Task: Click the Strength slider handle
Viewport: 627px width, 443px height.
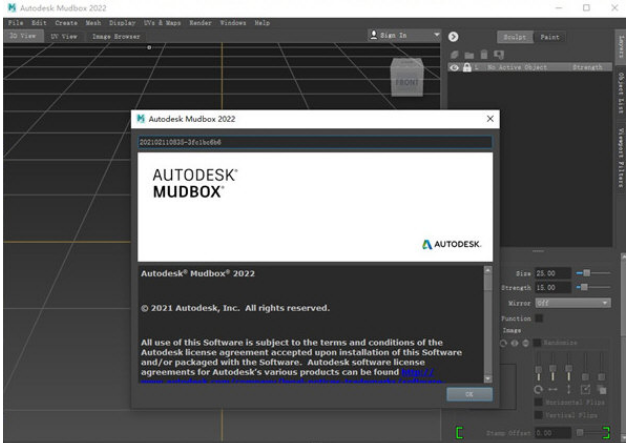Action: (x=584, y=287)
